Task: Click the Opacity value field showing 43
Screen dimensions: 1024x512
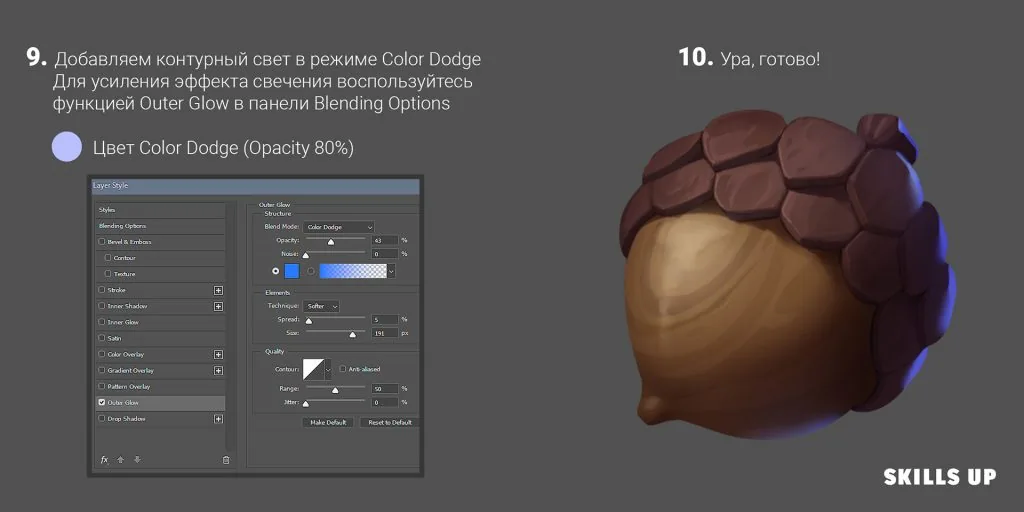Action: point(385,240)
